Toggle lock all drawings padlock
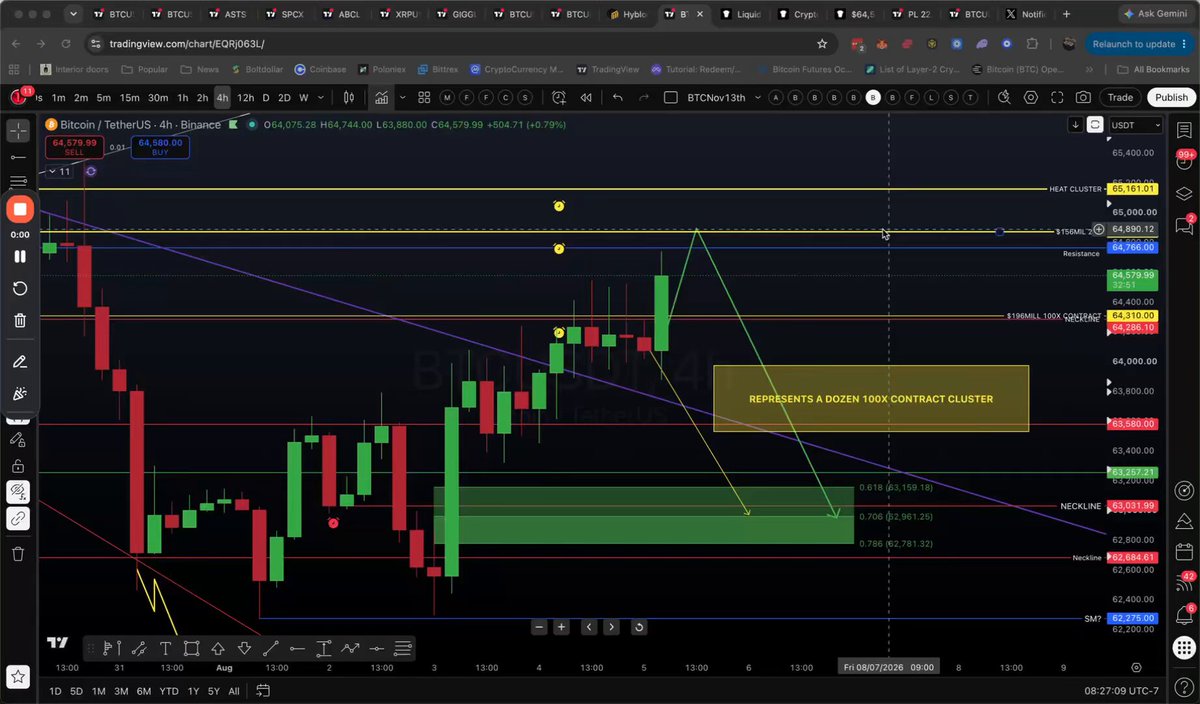Image resolution: width=1200 pixels, height=704 pixels. point(18,465)
